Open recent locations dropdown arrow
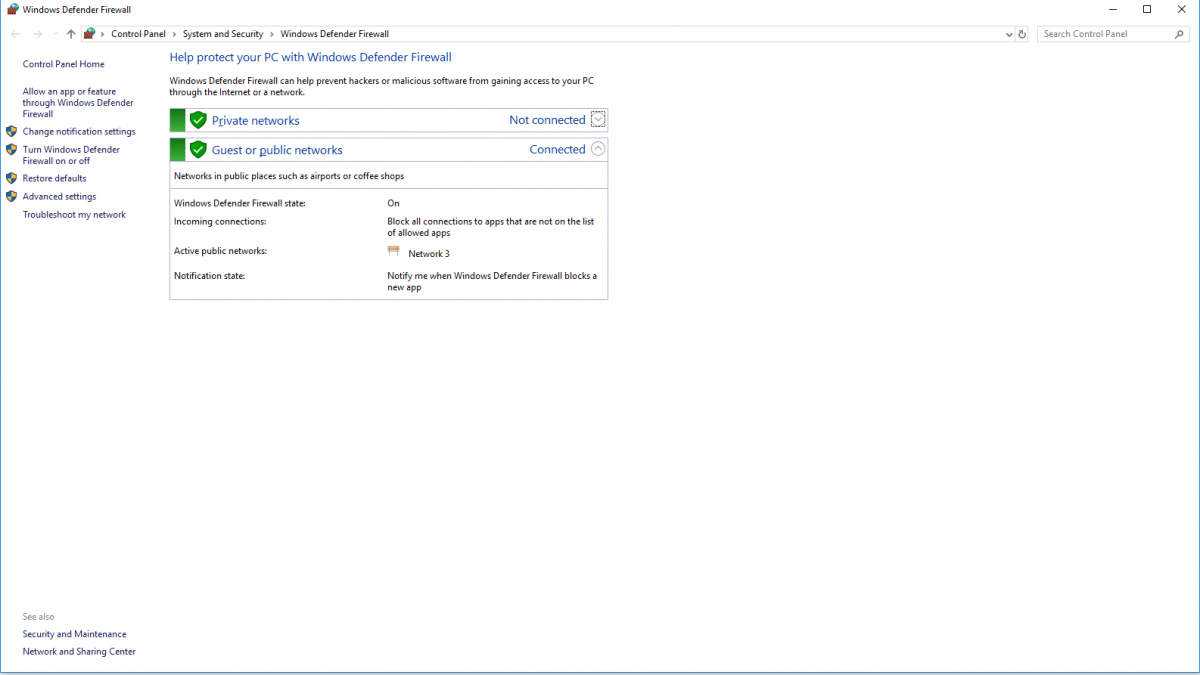This screenshot has width=1200, height=675. 54,34
